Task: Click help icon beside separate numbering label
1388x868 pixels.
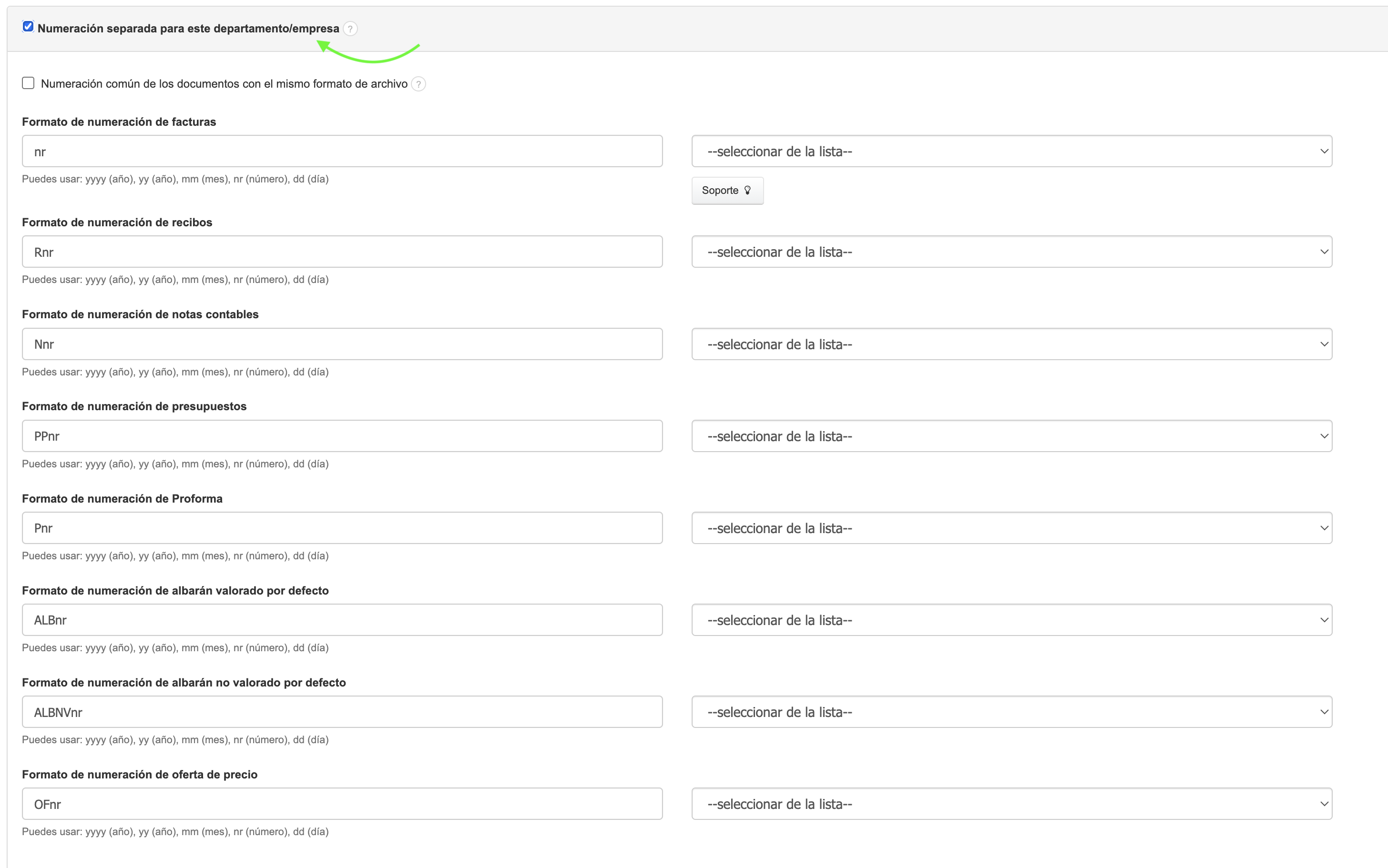Action: pyautogui.click(x=350, y=29)
